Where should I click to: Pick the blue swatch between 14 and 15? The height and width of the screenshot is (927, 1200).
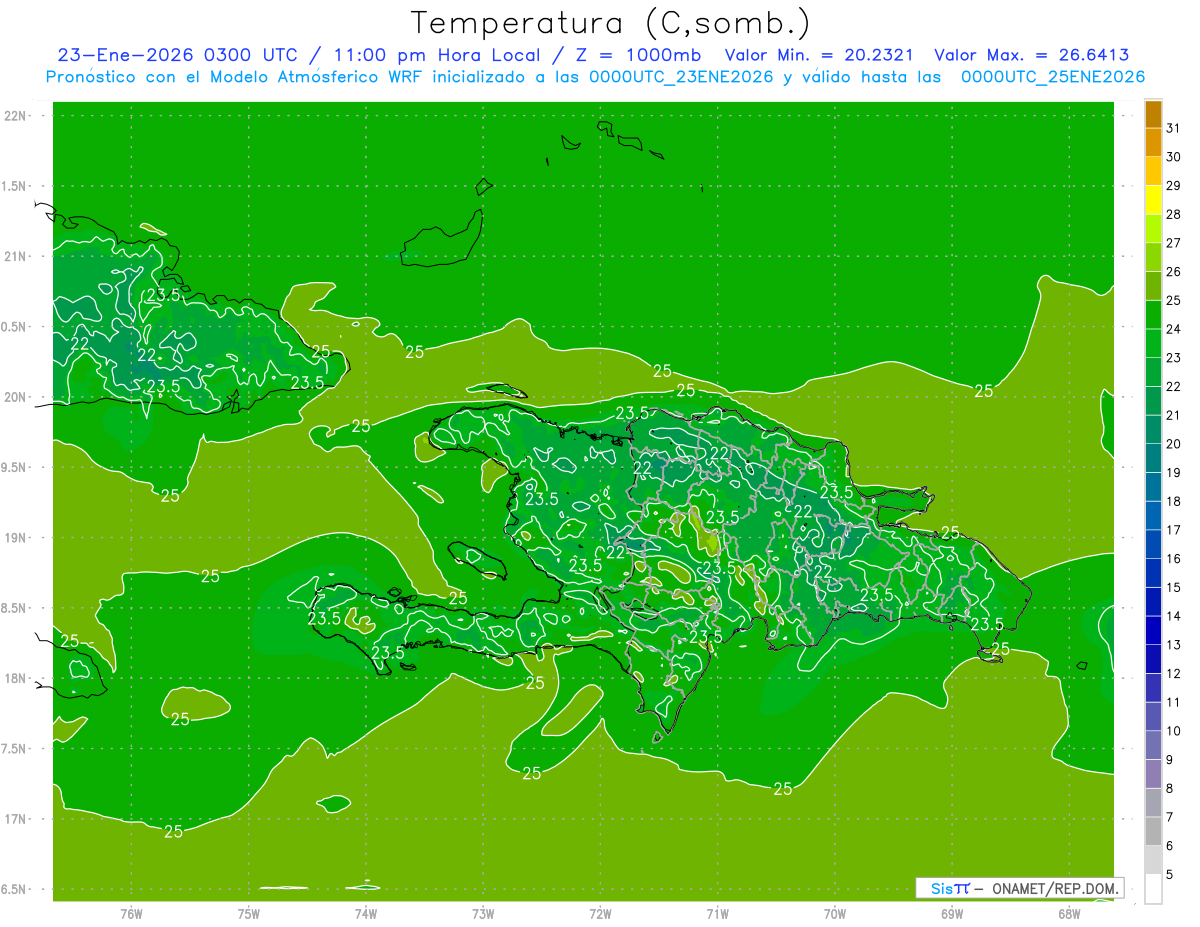coord(1153,602)
